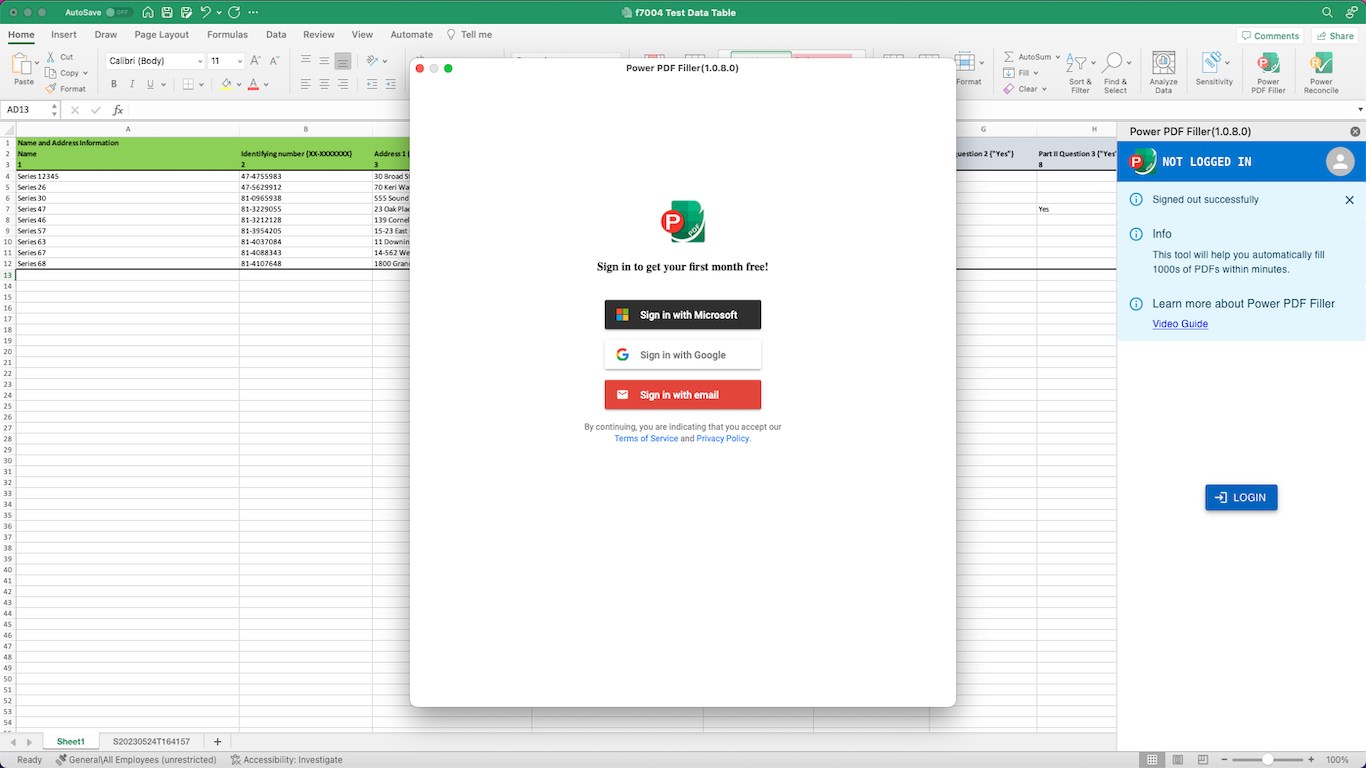Image resolution: width=1366 pixels, height=768 pixels.
Task: Open the Home icon in title bar
Action: tap(148, 12)
